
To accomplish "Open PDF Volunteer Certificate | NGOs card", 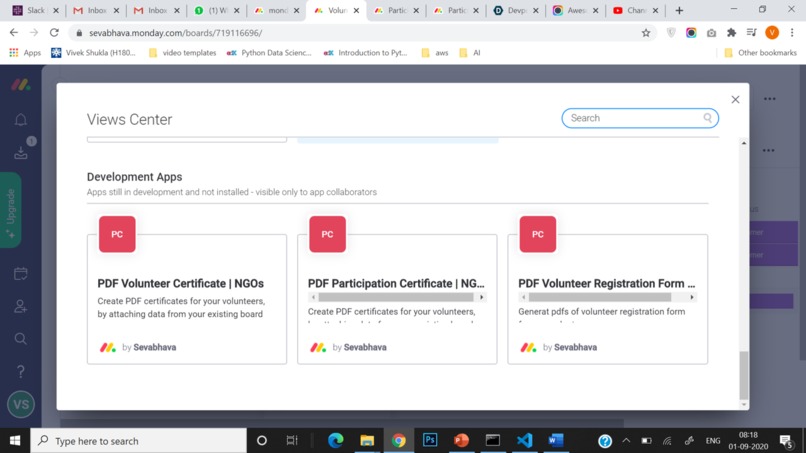I will [x=187, y=299].
